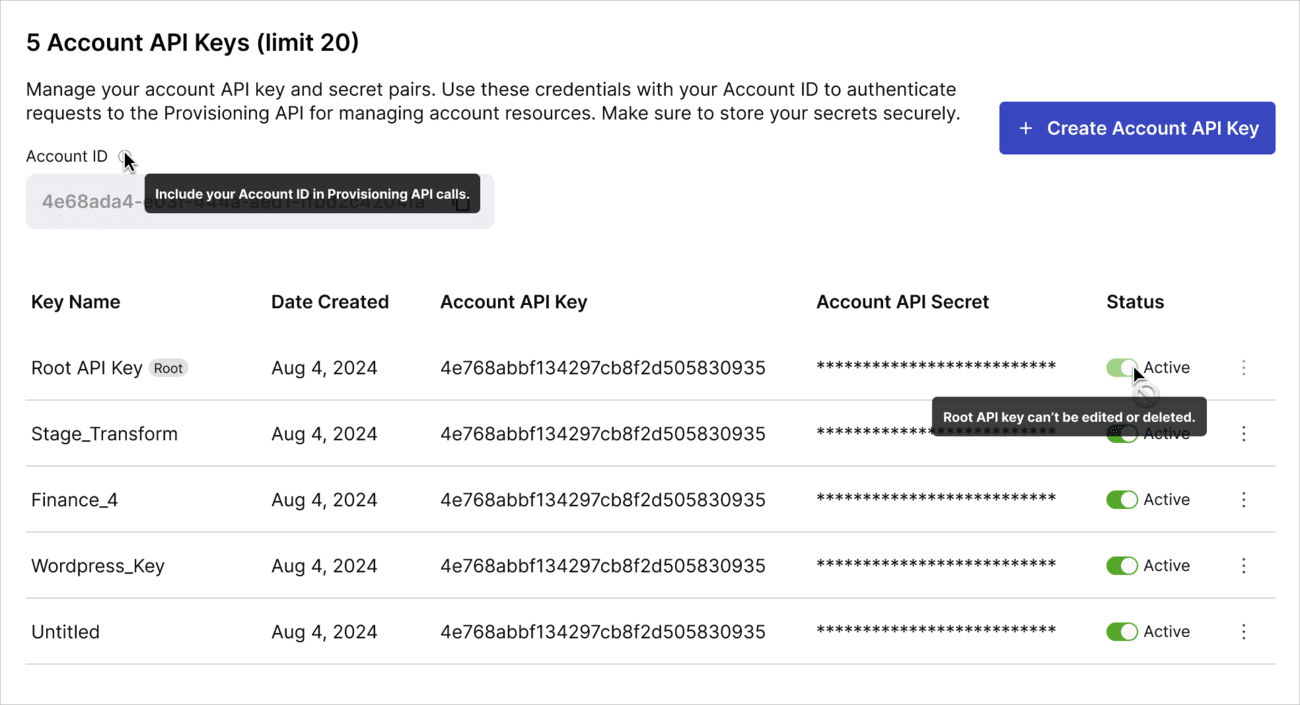The width and height of the screenshot is (1300, 705).
Task: Click the date created for Untitled
Action: pyautogui.click(x=324, y=632)
